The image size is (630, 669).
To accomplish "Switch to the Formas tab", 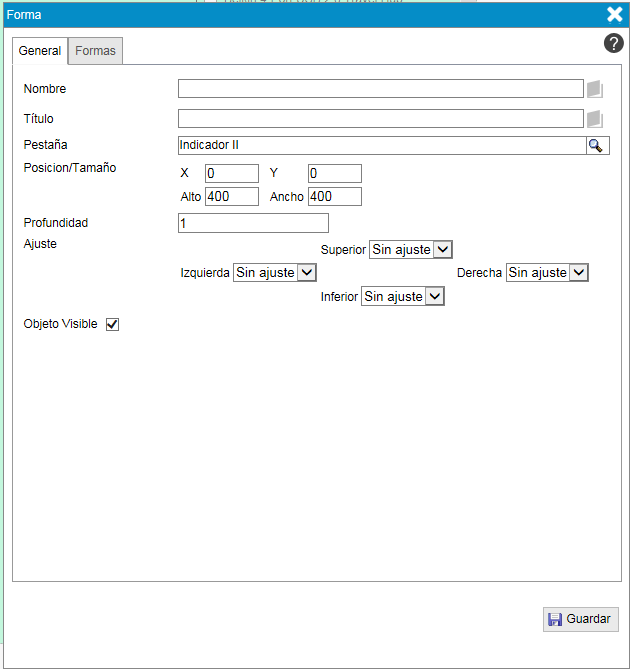I will 95,51.
